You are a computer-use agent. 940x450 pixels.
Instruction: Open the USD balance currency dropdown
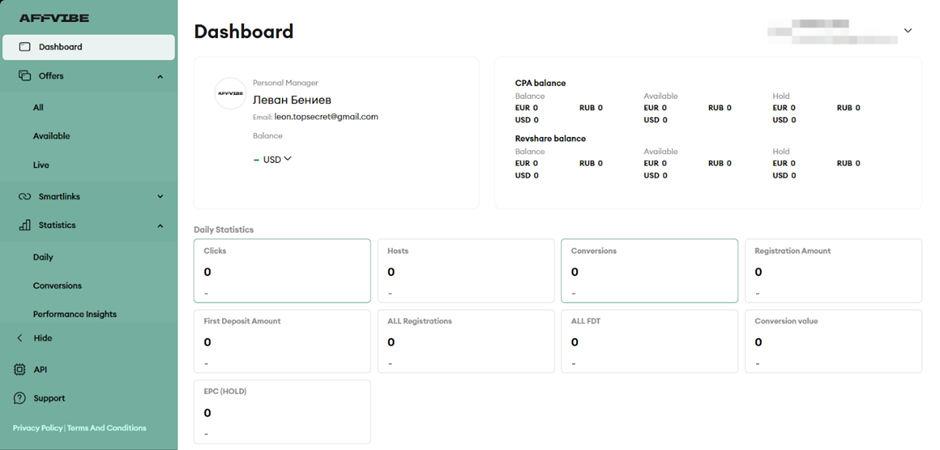point(277,159)
